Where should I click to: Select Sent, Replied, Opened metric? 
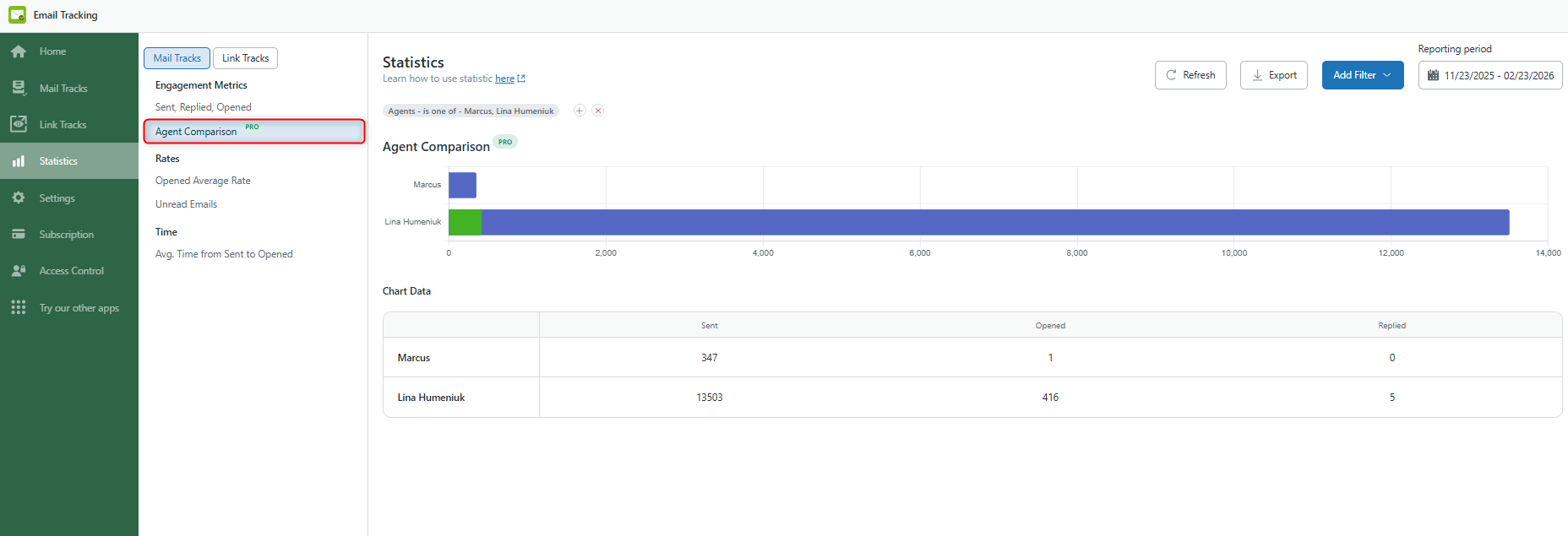(x=203, y=107)
